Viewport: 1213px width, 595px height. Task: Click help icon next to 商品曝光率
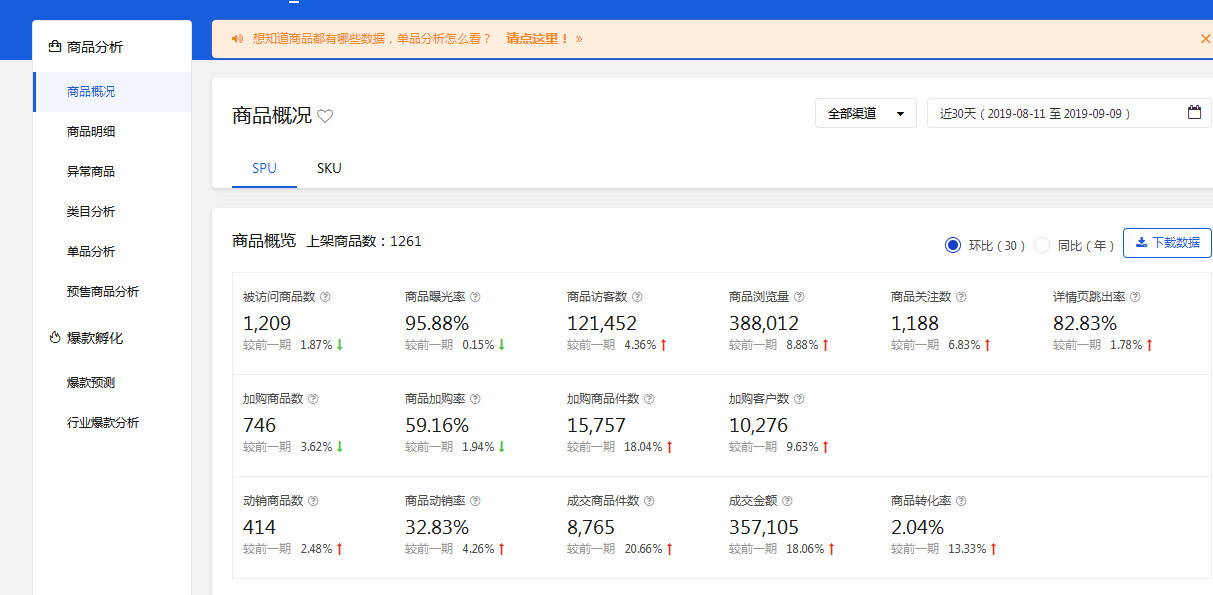475,297
